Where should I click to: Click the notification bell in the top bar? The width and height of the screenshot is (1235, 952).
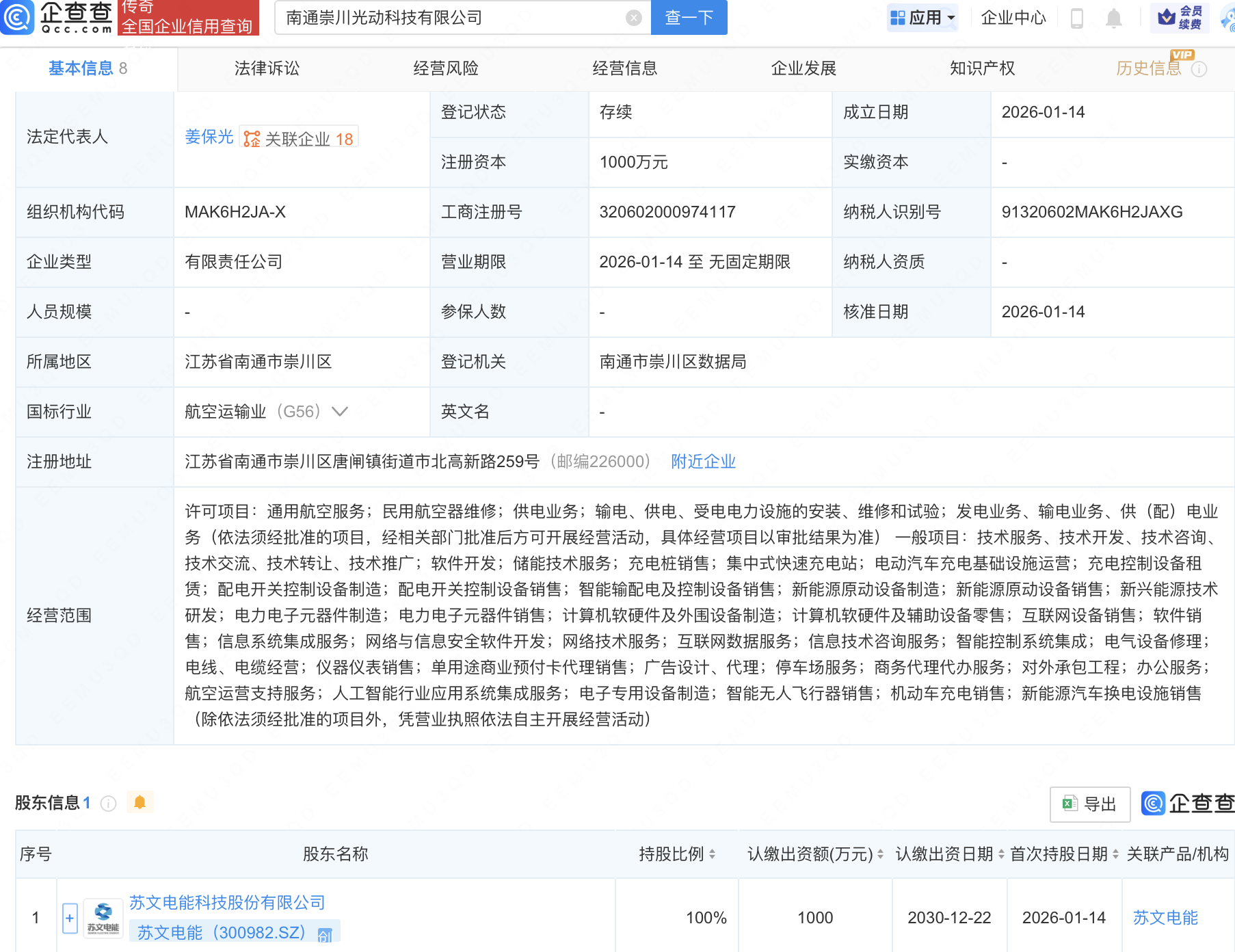(1113, 18)
